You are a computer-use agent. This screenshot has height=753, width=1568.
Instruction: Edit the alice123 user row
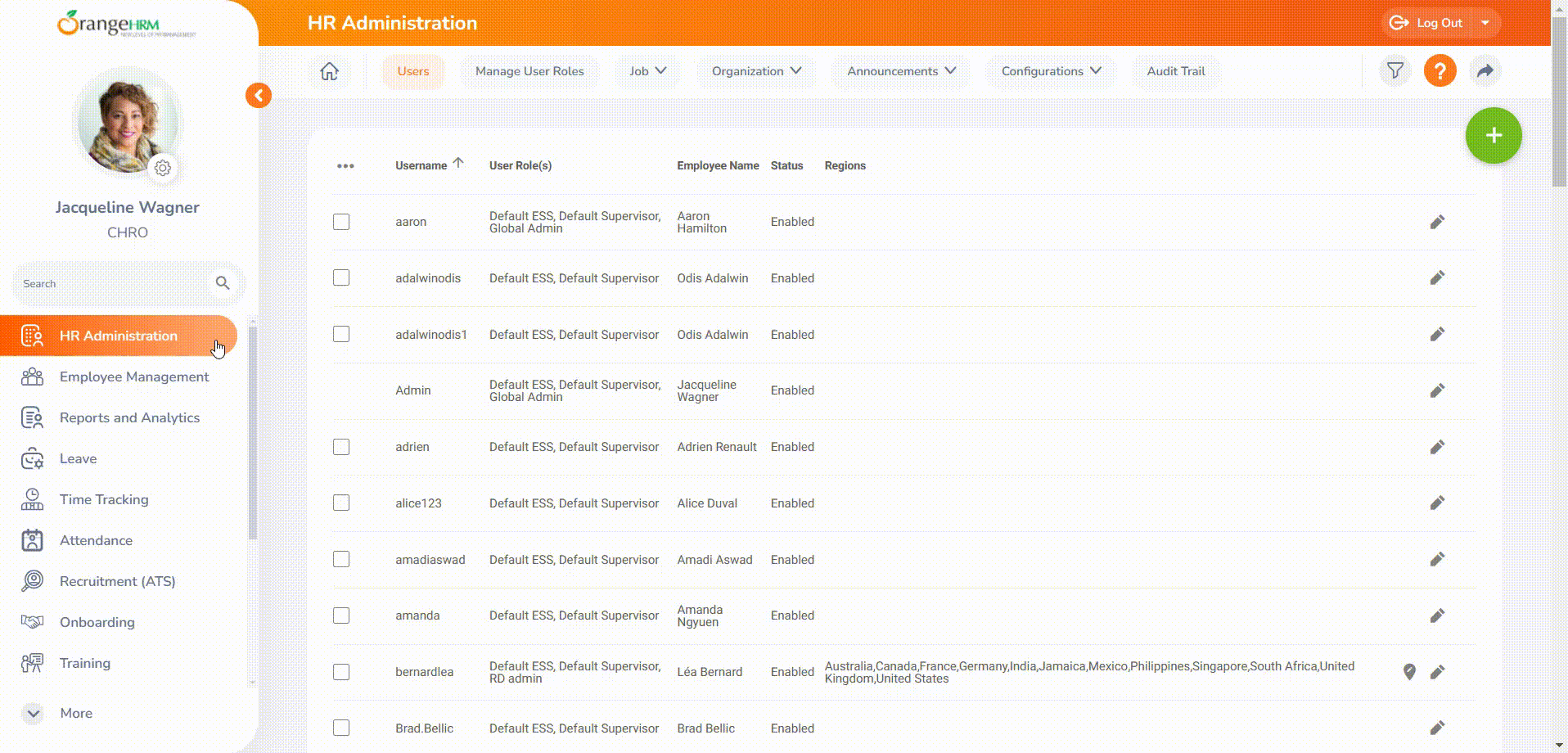(1437, 503)
